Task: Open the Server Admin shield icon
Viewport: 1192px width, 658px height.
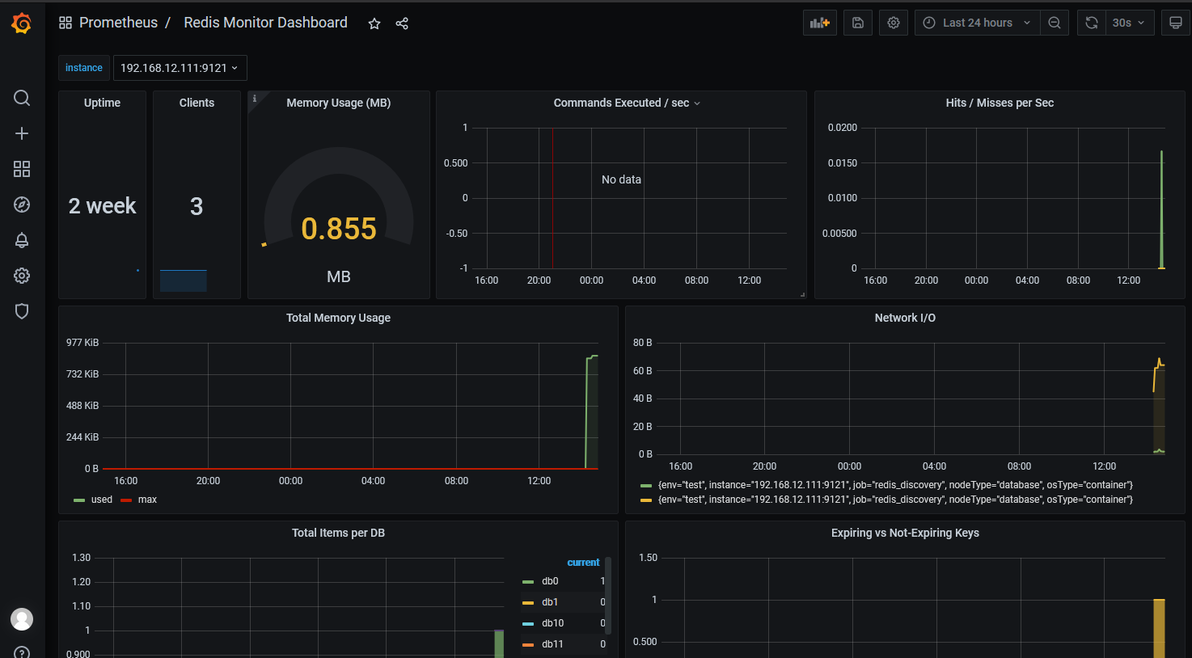Action: (21, 311)
